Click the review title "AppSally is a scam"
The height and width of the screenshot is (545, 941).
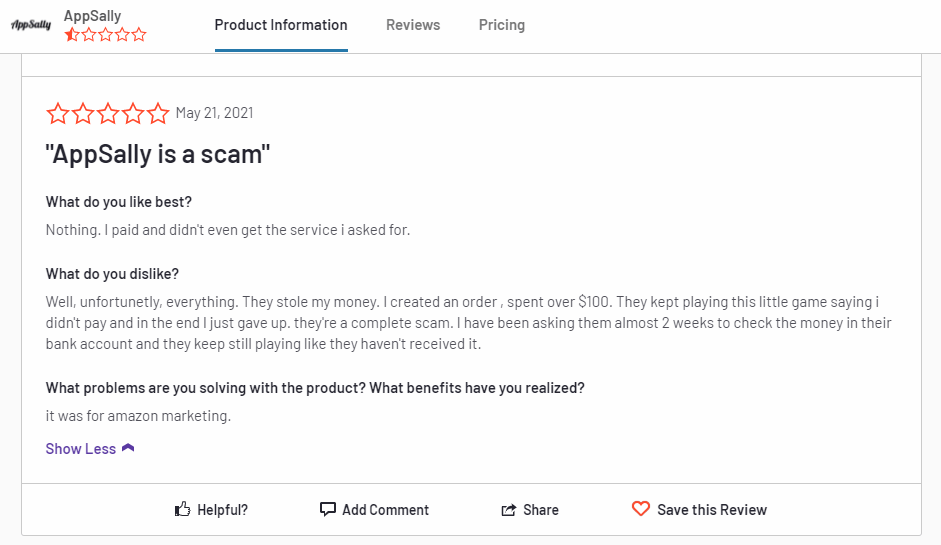coord(158,154)
